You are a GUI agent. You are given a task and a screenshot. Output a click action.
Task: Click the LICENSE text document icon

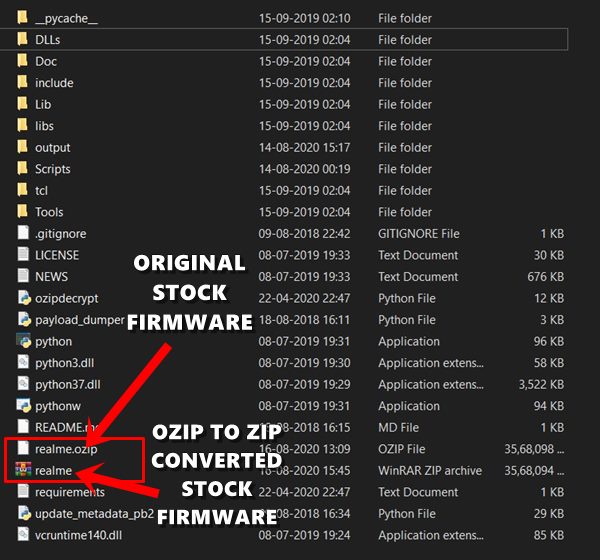click(x=23, y=254)
